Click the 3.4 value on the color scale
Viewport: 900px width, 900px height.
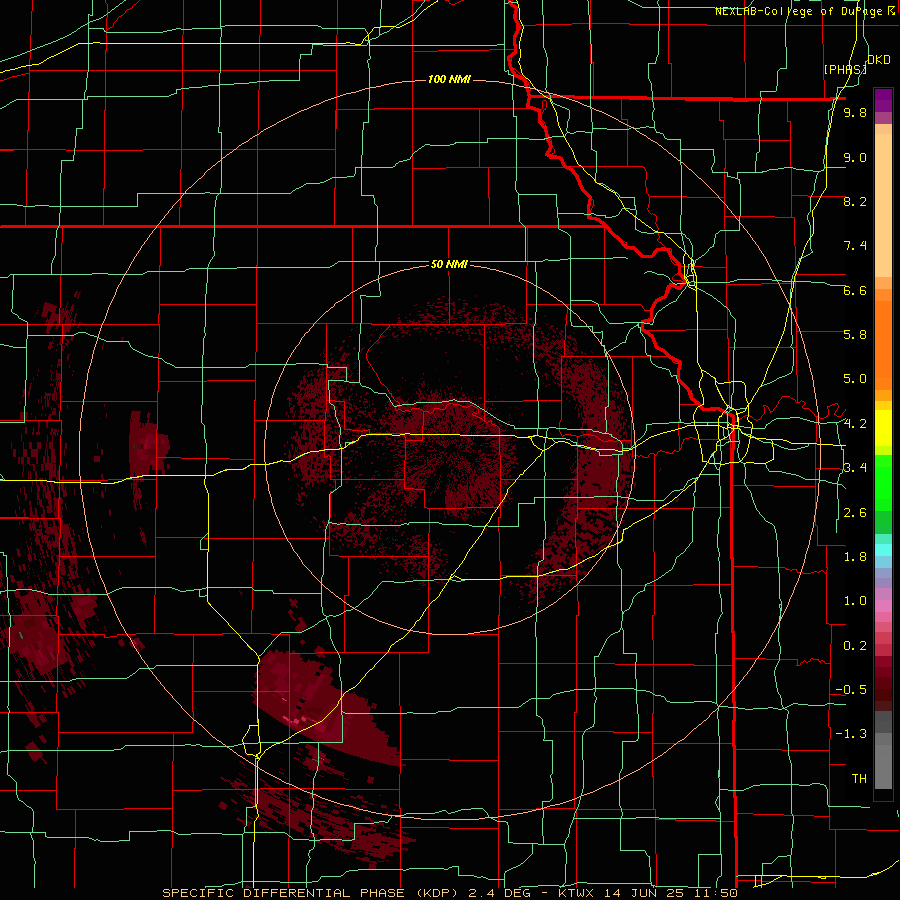(855, 468)
